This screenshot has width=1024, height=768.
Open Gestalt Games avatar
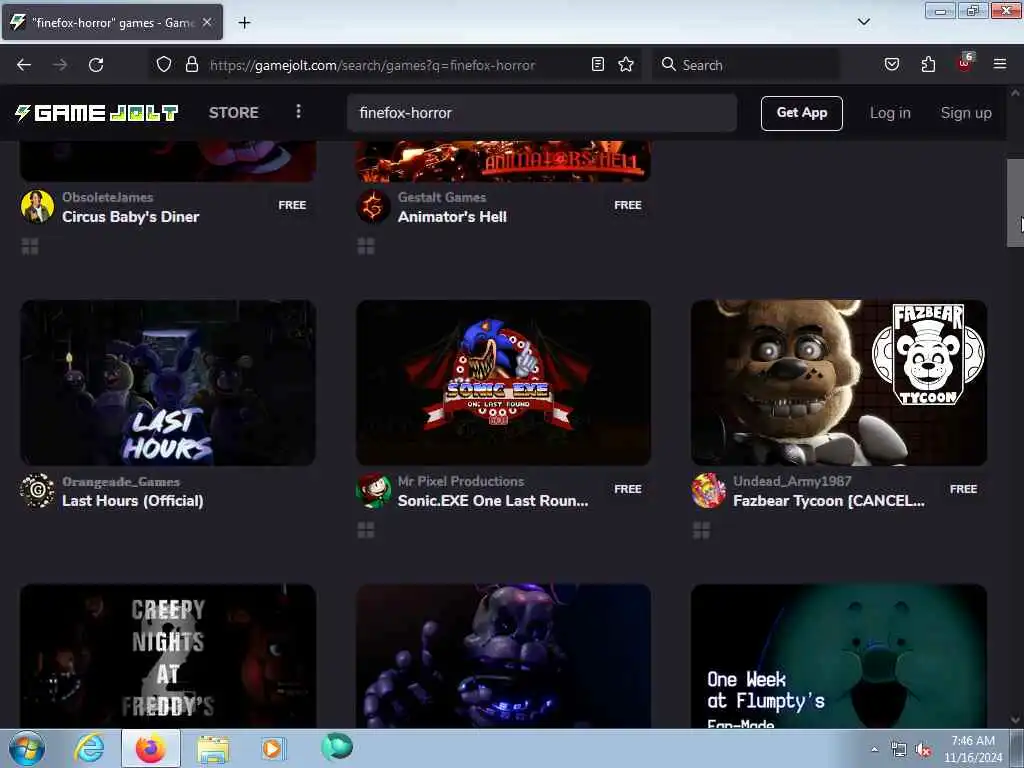373,206
